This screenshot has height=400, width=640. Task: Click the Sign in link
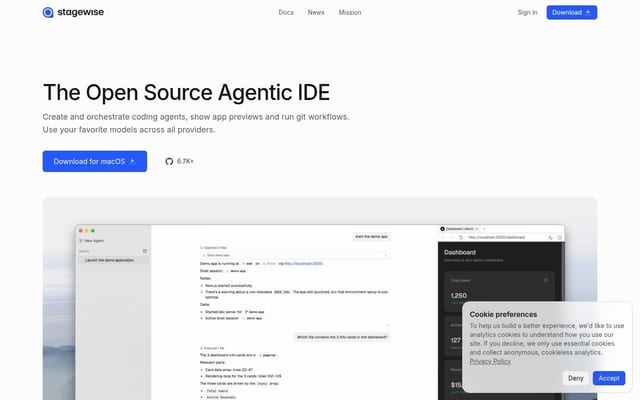point(527,13)
